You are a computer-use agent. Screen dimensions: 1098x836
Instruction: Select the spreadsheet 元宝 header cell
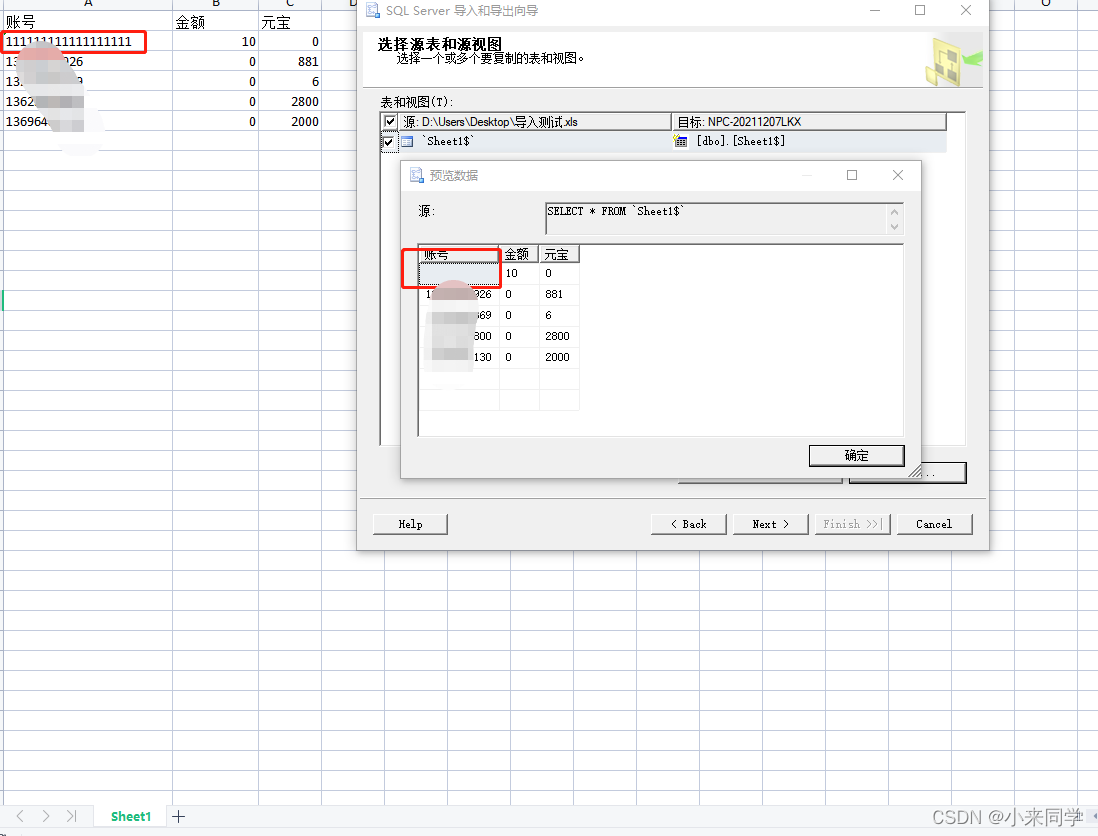coord(290,22)
